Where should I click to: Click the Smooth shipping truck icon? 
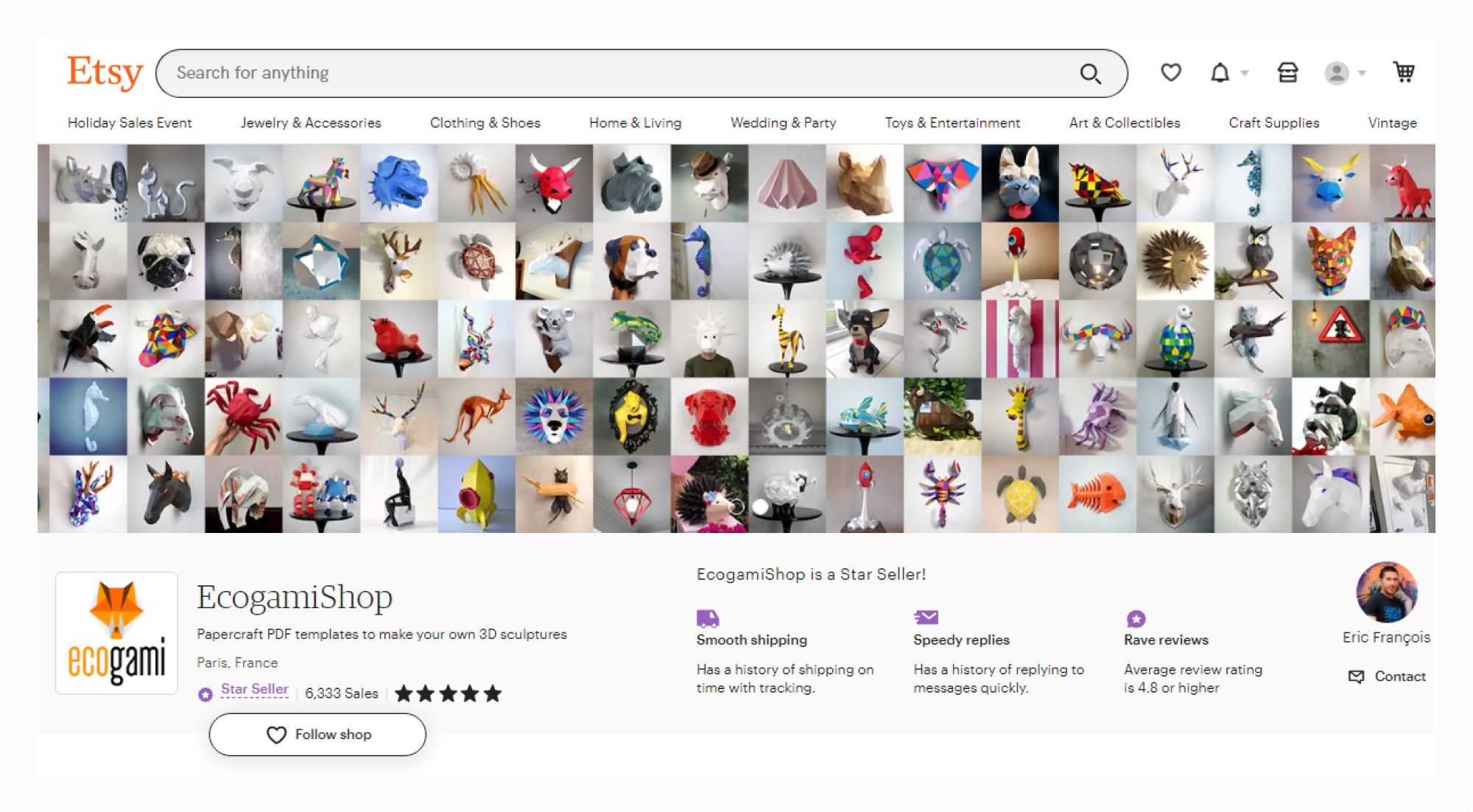click(707, 618)
